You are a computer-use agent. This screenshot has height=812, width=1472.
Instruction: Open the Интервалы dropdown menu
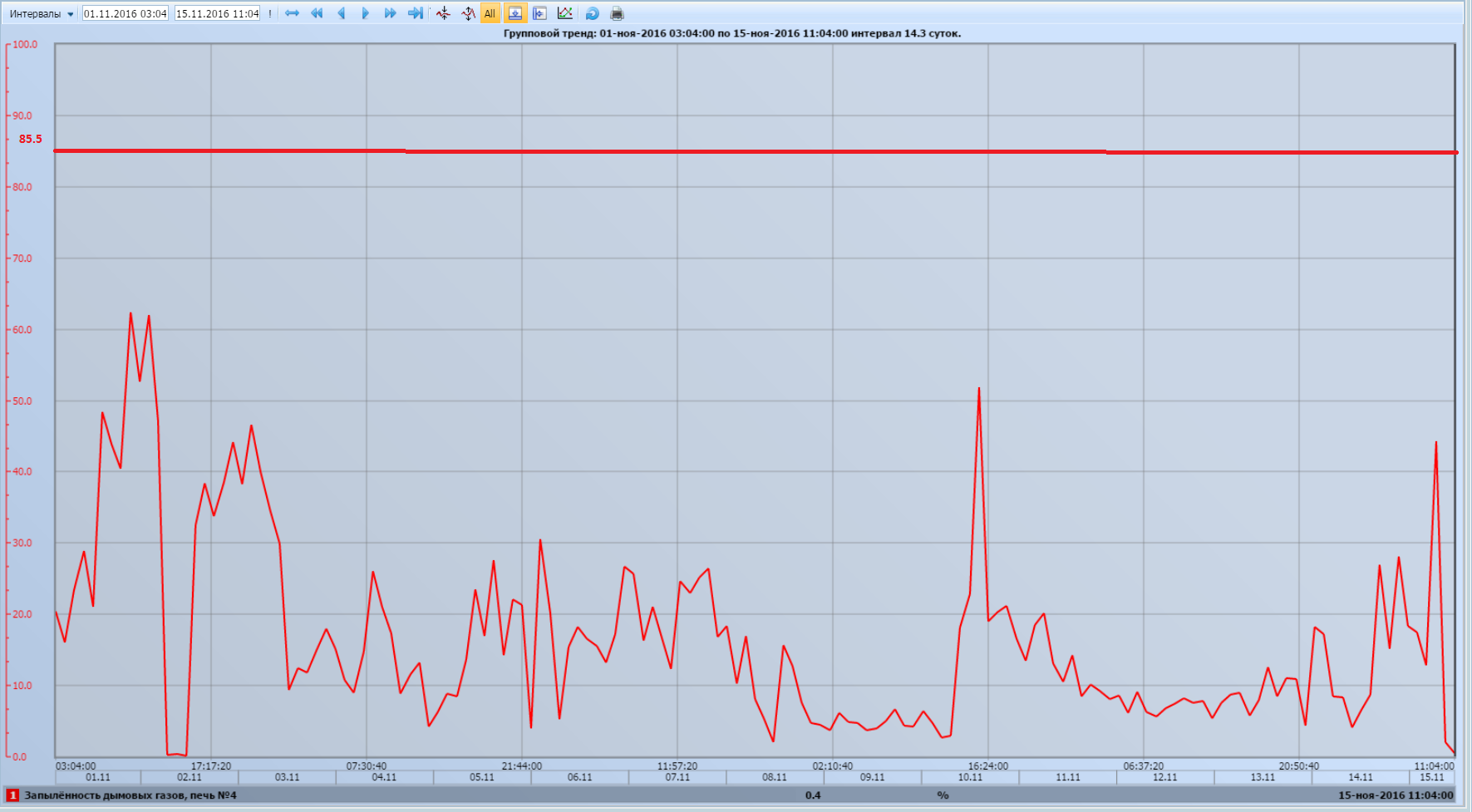pos(42,13)
